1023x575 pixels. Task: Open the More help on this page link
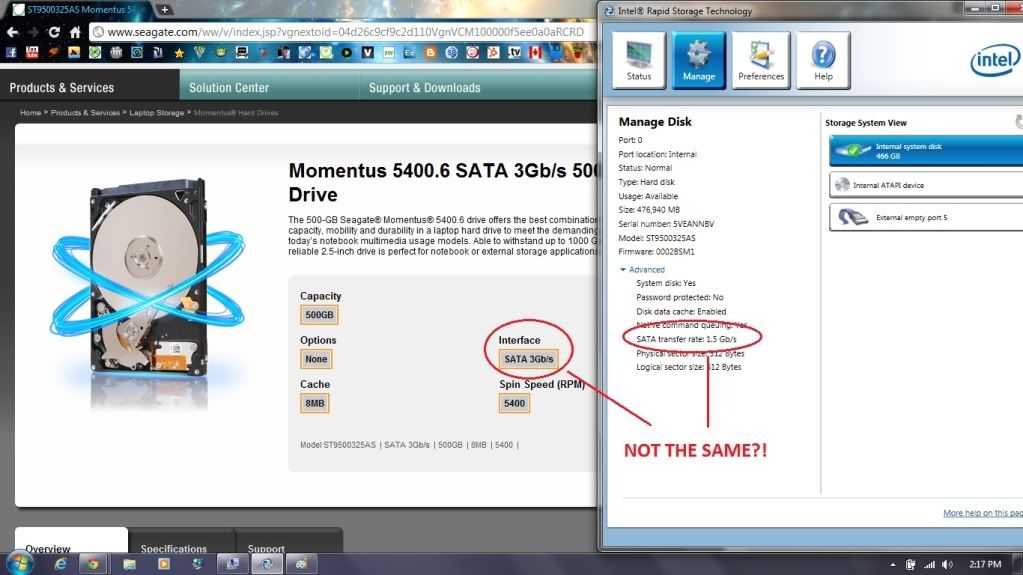(x=983, y=513)
